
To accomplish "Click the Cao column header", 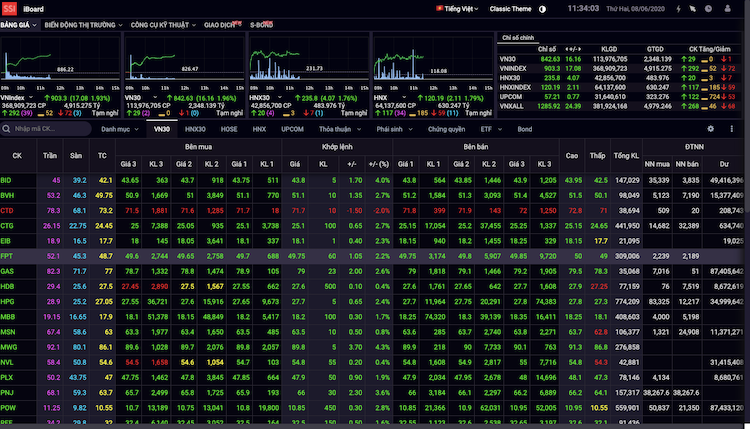I will click(x=572, y=156).
